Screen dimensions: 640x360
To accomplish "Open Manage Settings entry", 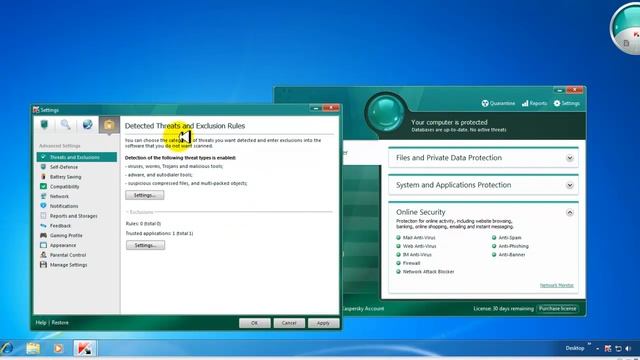I will pyautogui.click(x=69, y=265).
